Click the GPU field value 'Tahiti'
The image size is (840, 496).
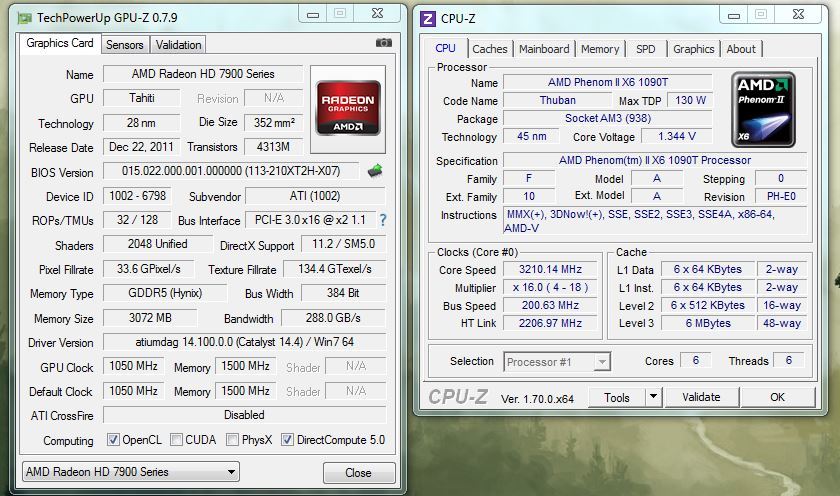141,98
